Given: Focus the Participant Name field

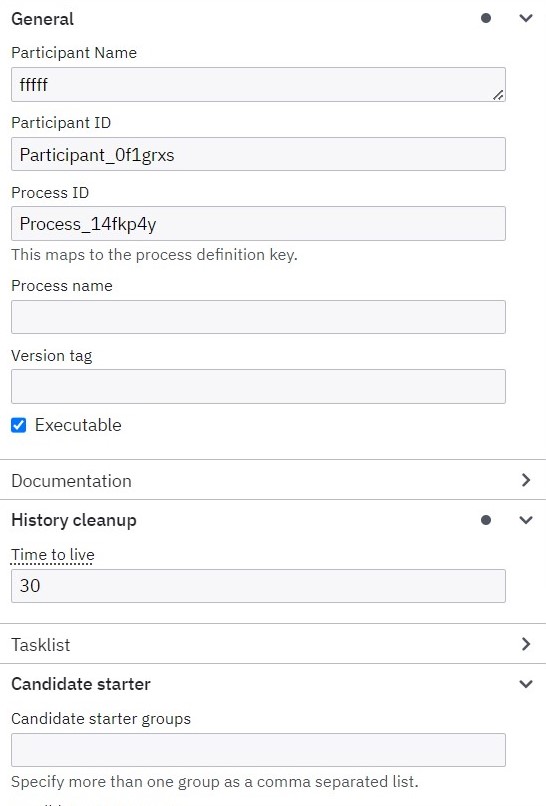Looking at the screenshot, I should click(x=258, y=84).
